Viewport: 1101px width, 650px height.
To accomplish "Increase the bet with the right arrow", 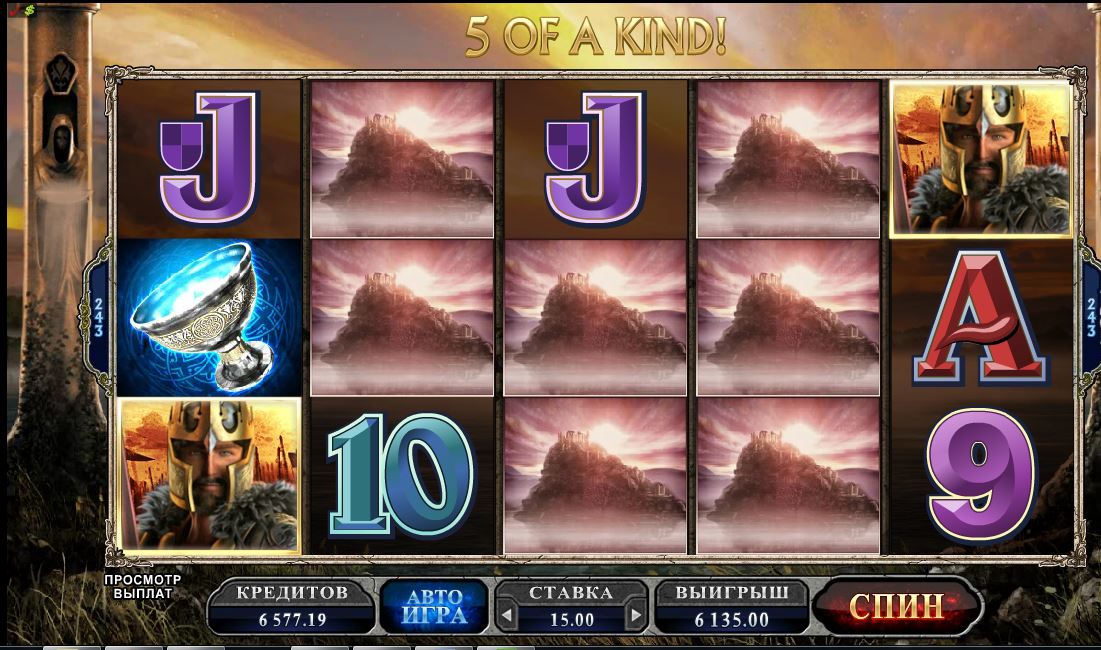I will 635,617.
